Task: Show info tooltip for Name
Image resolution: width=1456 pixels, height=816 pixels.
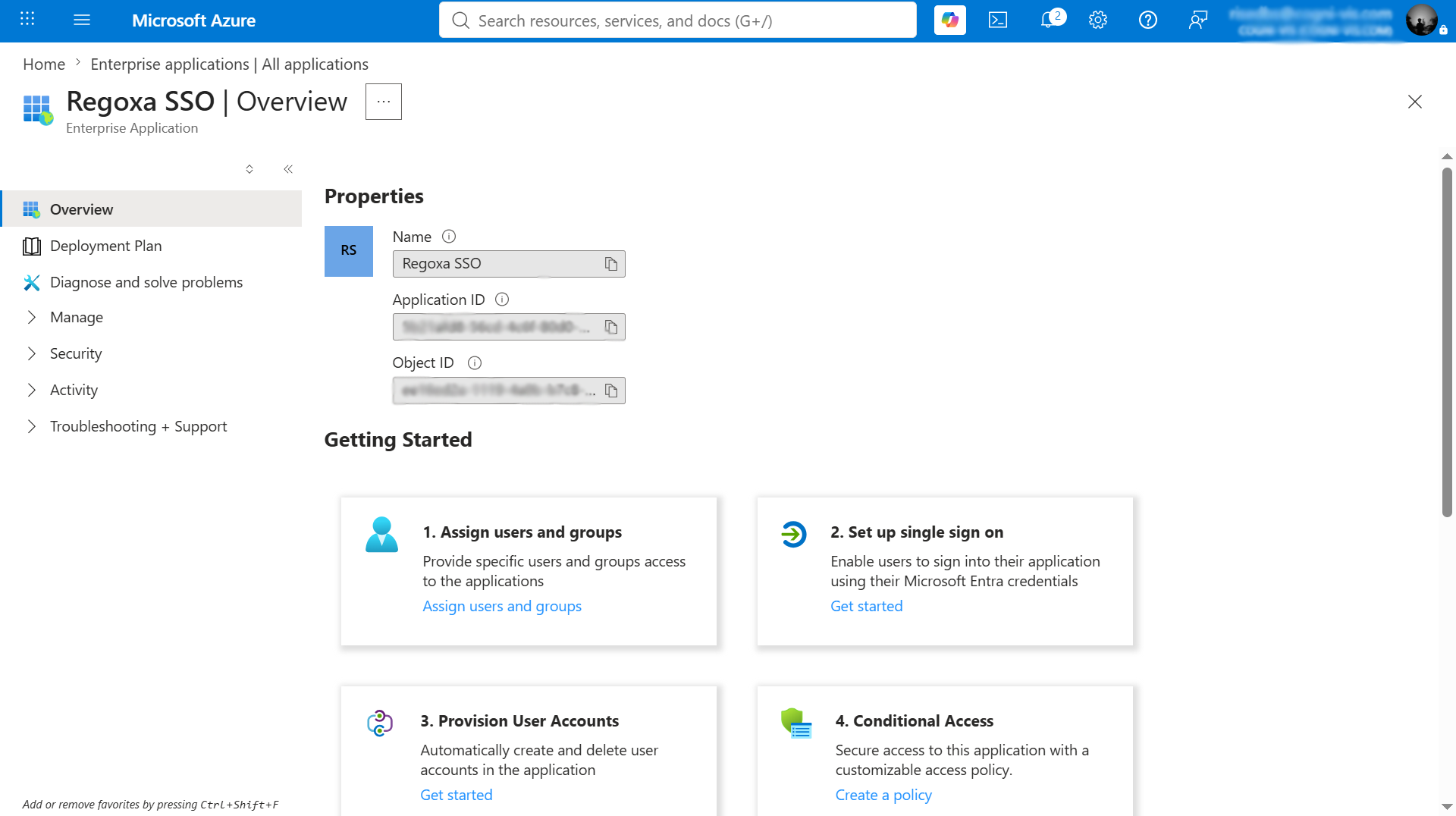Action: (449, 237)
